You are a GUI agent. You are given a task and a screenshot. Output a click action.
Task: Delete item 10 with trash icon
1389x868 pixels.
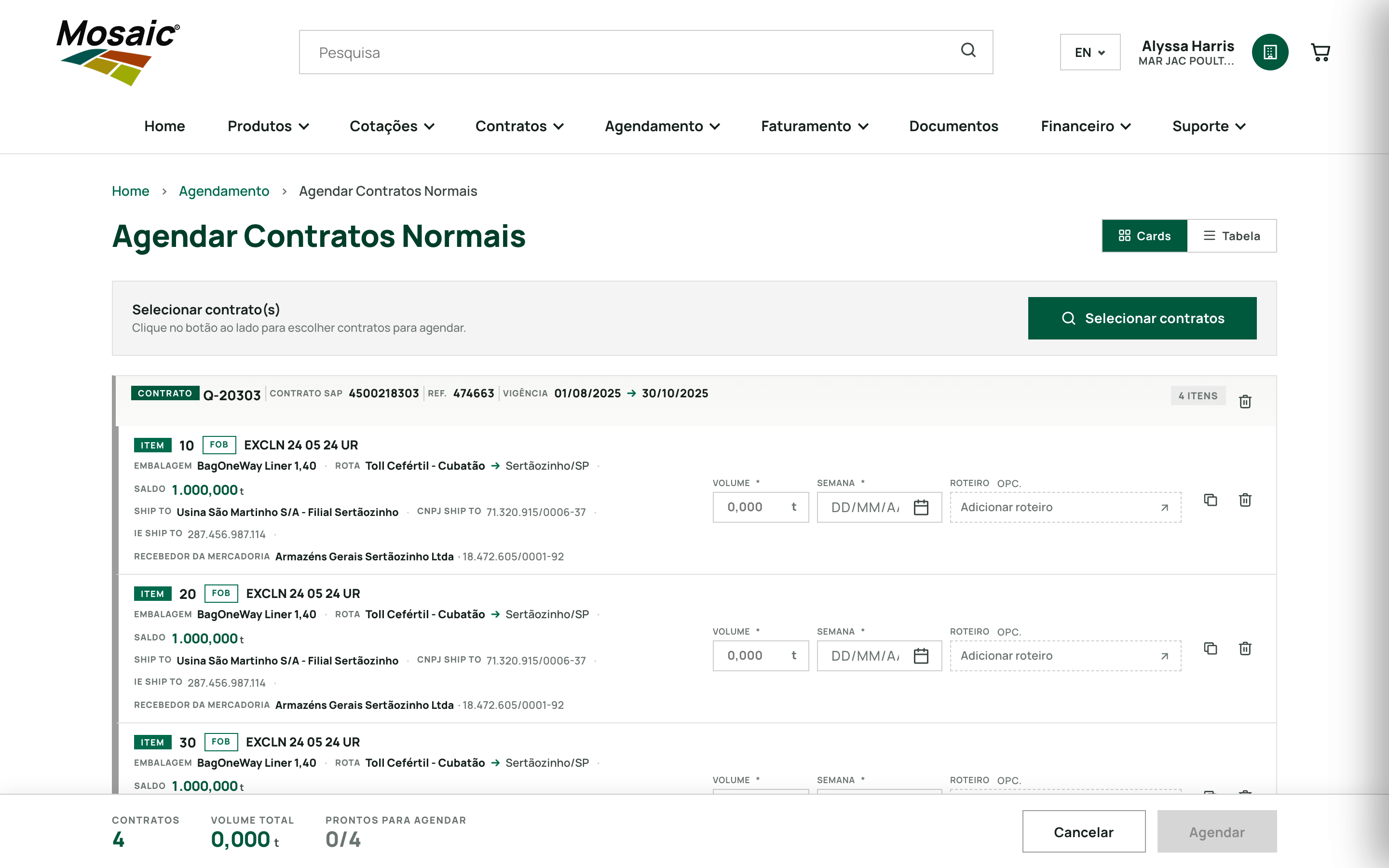point(1245,500)
